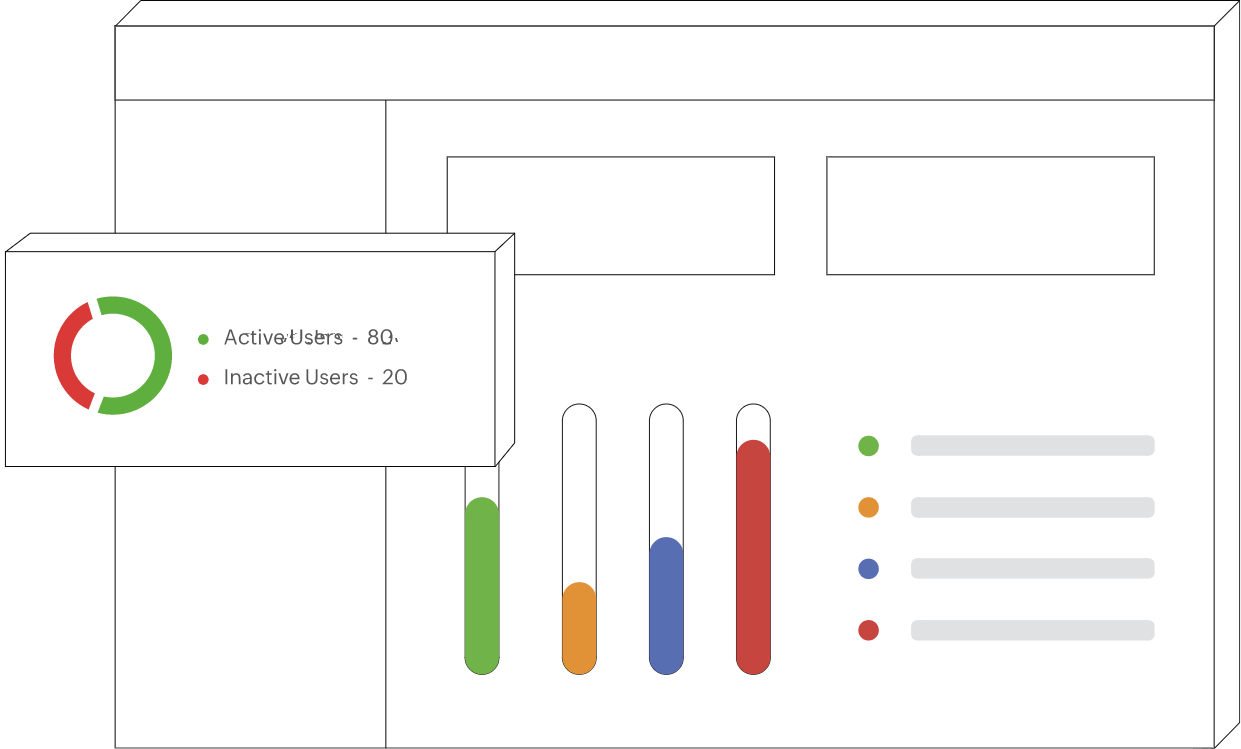The image size is (1241, 749).
Task: Click the blue vertical bar fill
Action: click(666, 605)
